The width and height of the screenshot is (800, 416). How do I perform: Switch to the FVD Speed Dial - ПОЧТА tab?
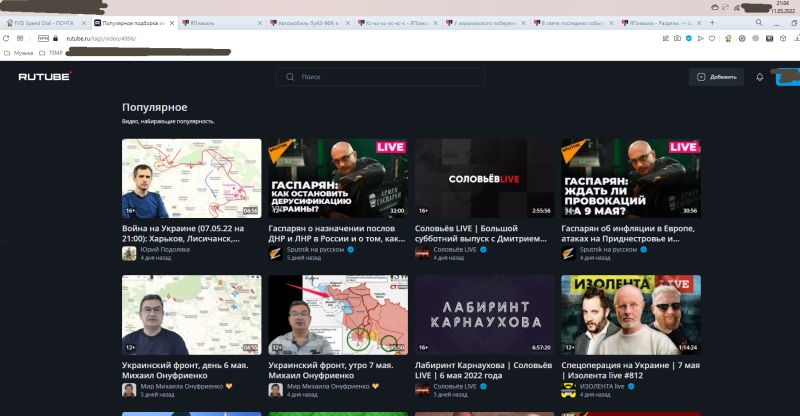44,23
